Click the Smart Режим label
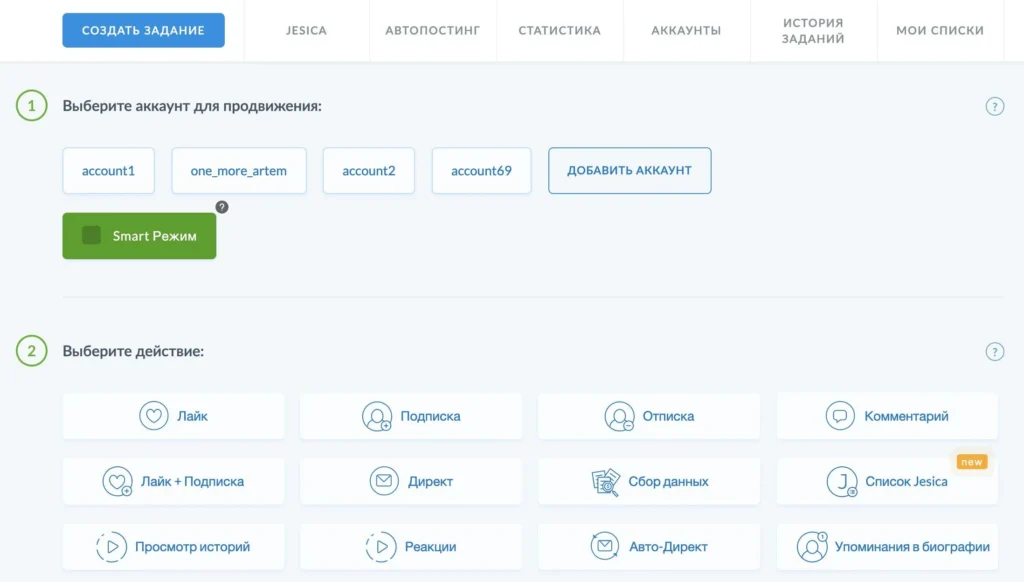This screenshot has width=1024, height=582. [x=155, y=236]
